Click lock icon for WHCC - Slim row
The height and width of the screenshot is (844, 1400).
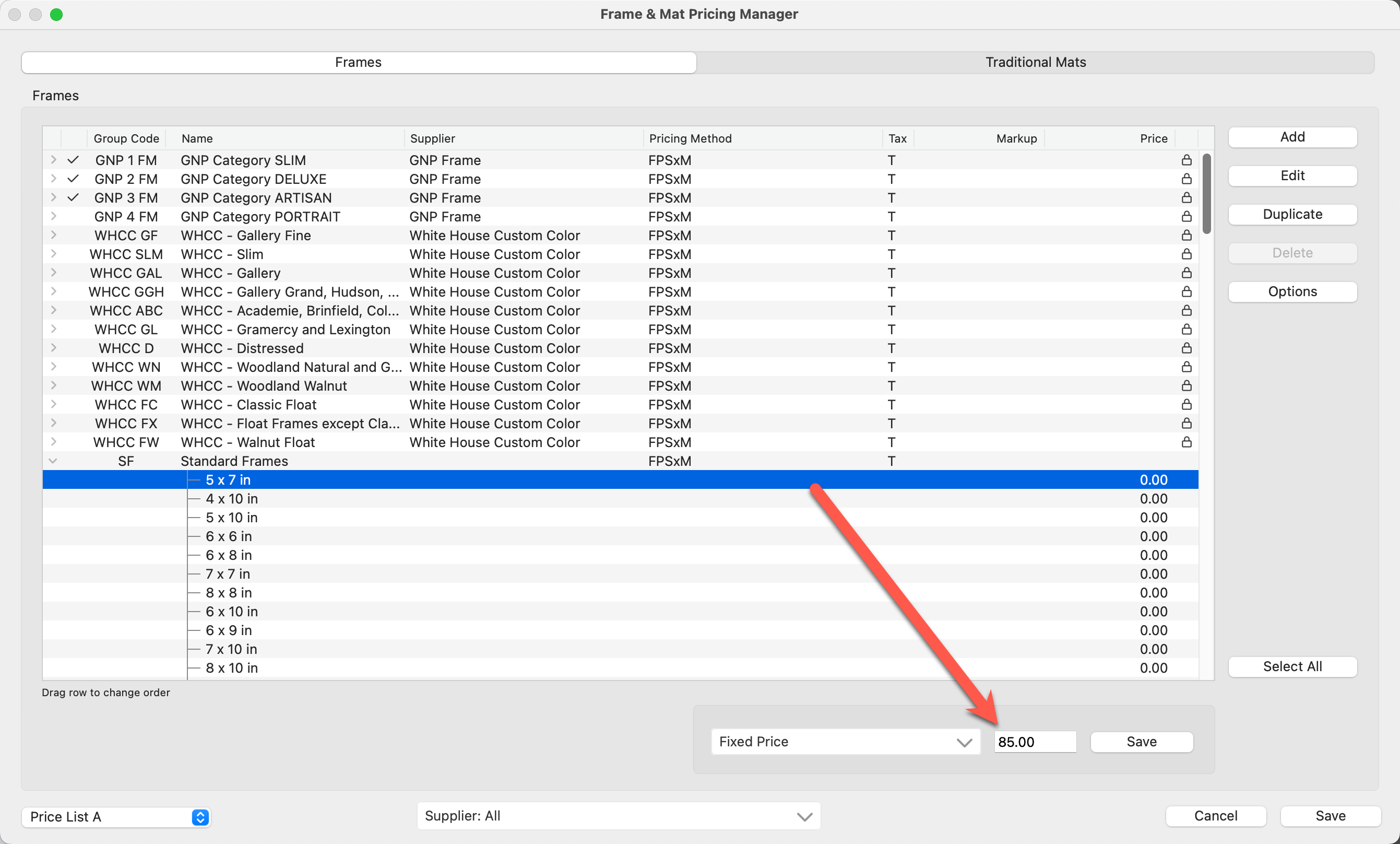click(x=1187, y=254)
